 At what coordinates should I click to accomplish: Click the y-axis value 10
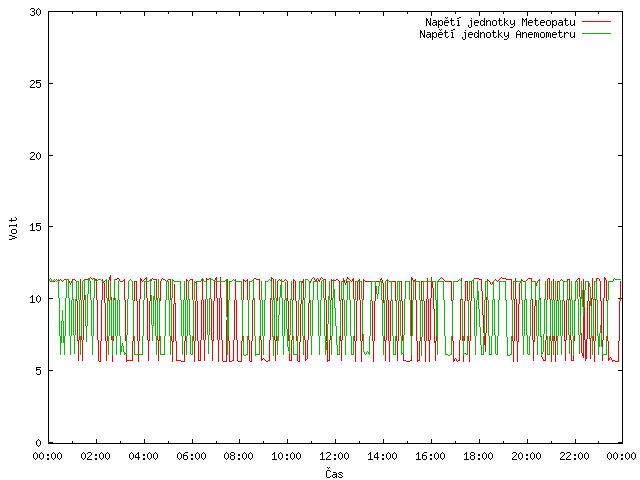point(36,299)
